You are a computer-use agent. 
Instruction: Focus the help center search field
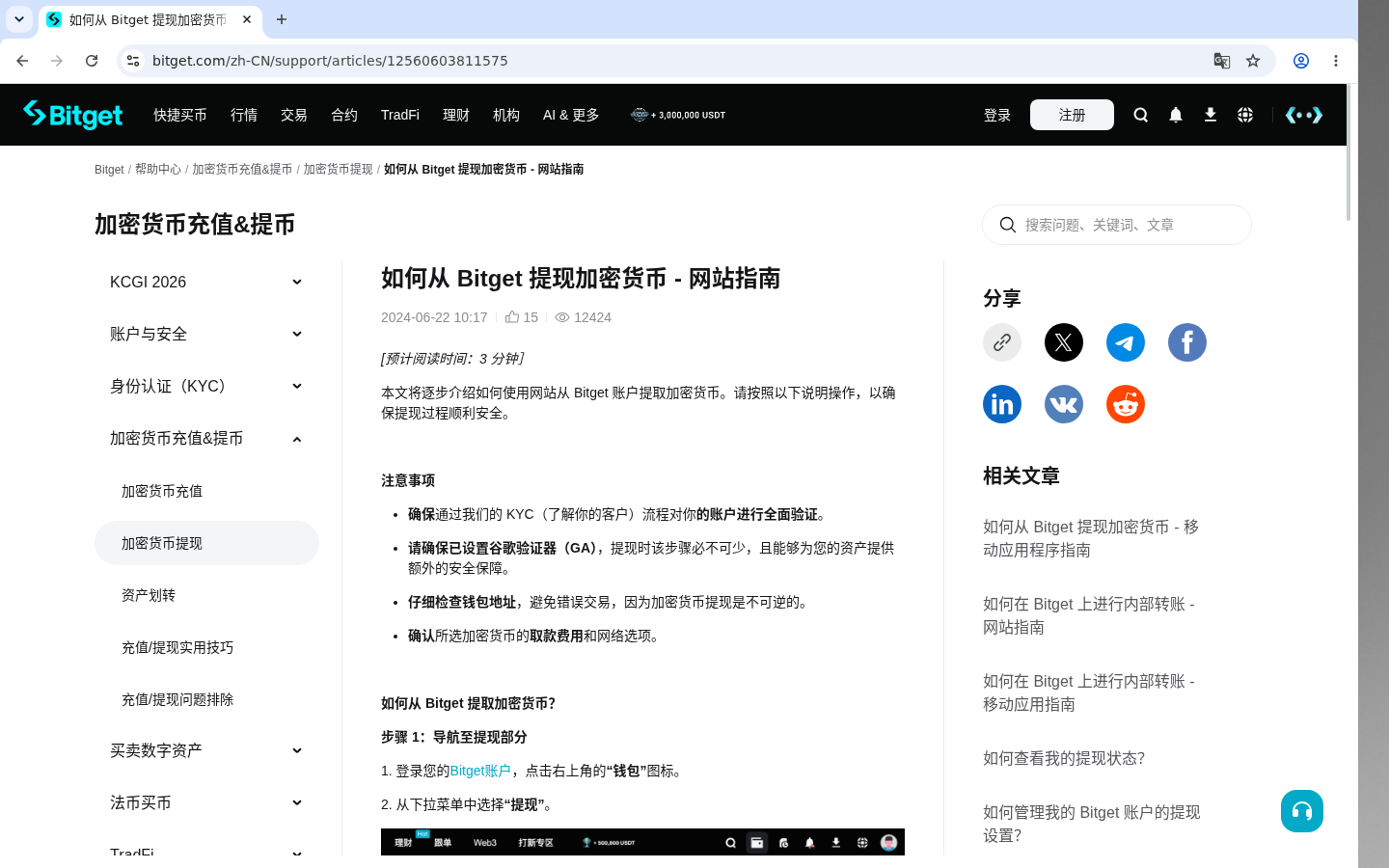point(1117,225)
